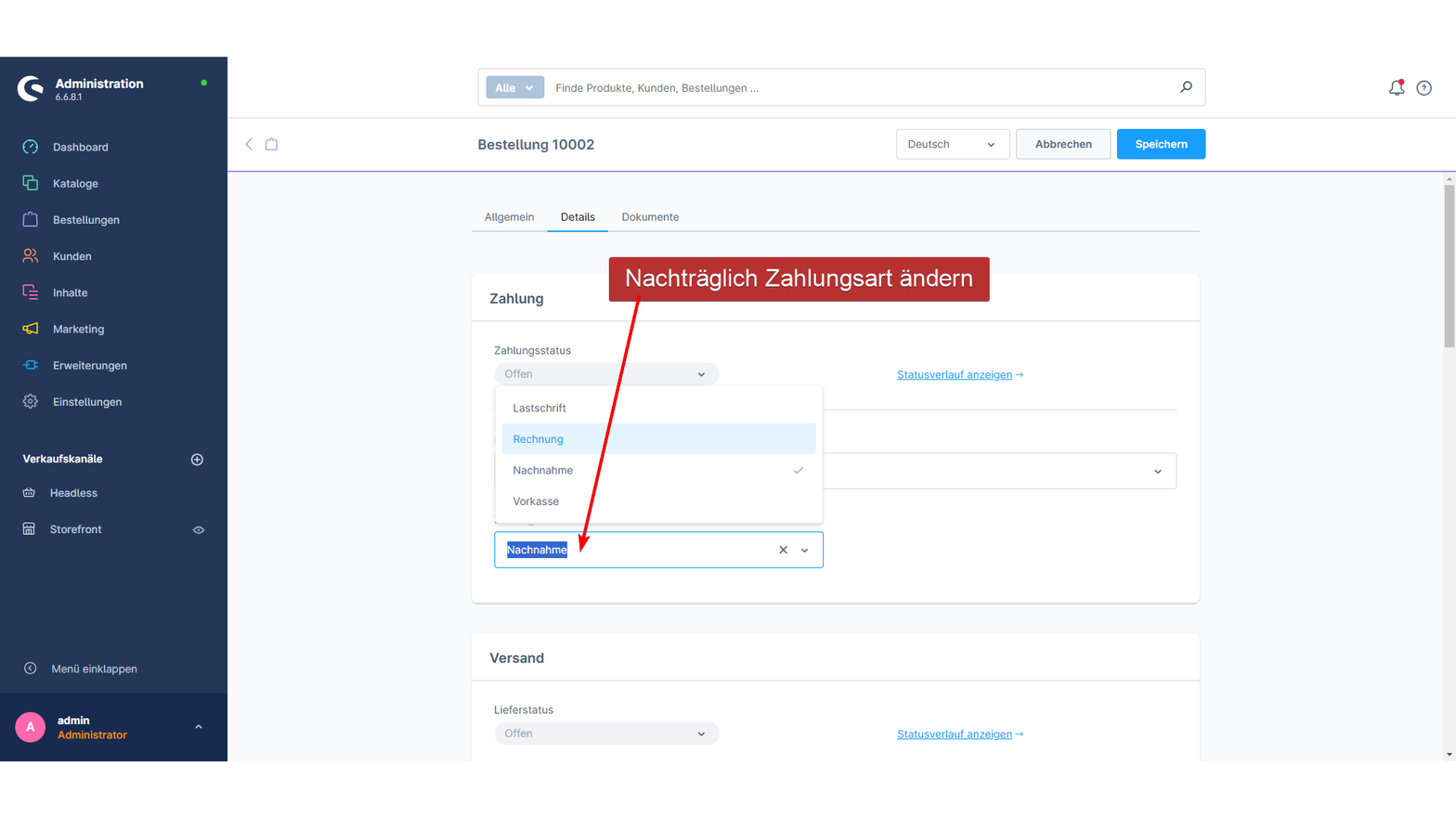This screenshot has width=1456, height=819.
Task: Toggle Storefront visibility eye icon
Action: (x=199, y=530)
